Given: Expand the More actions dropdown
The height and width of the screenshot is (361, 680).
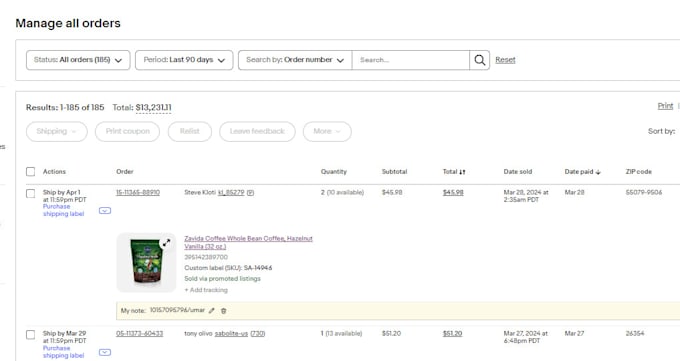Looking at the screenshot, I should (327, 131).
